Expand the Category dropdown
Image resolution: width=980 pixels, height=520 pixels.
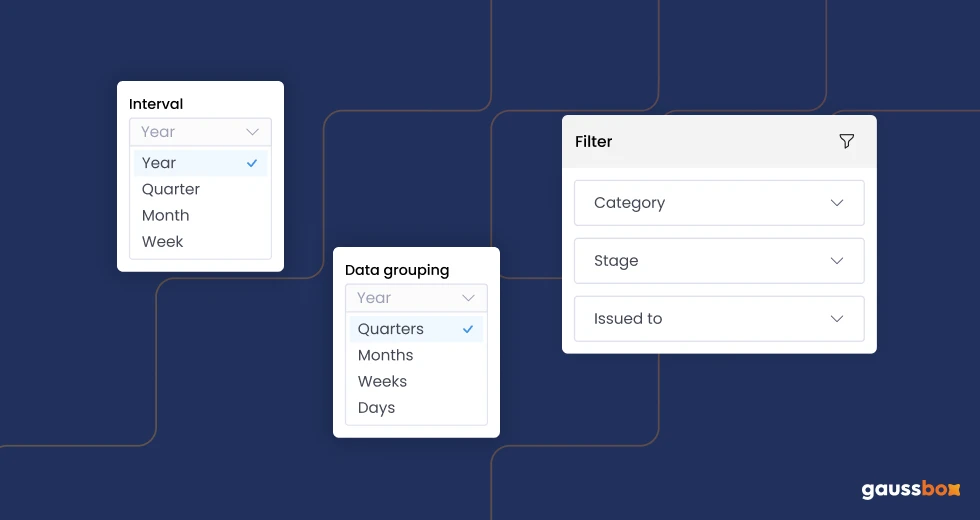pos(719,203)
